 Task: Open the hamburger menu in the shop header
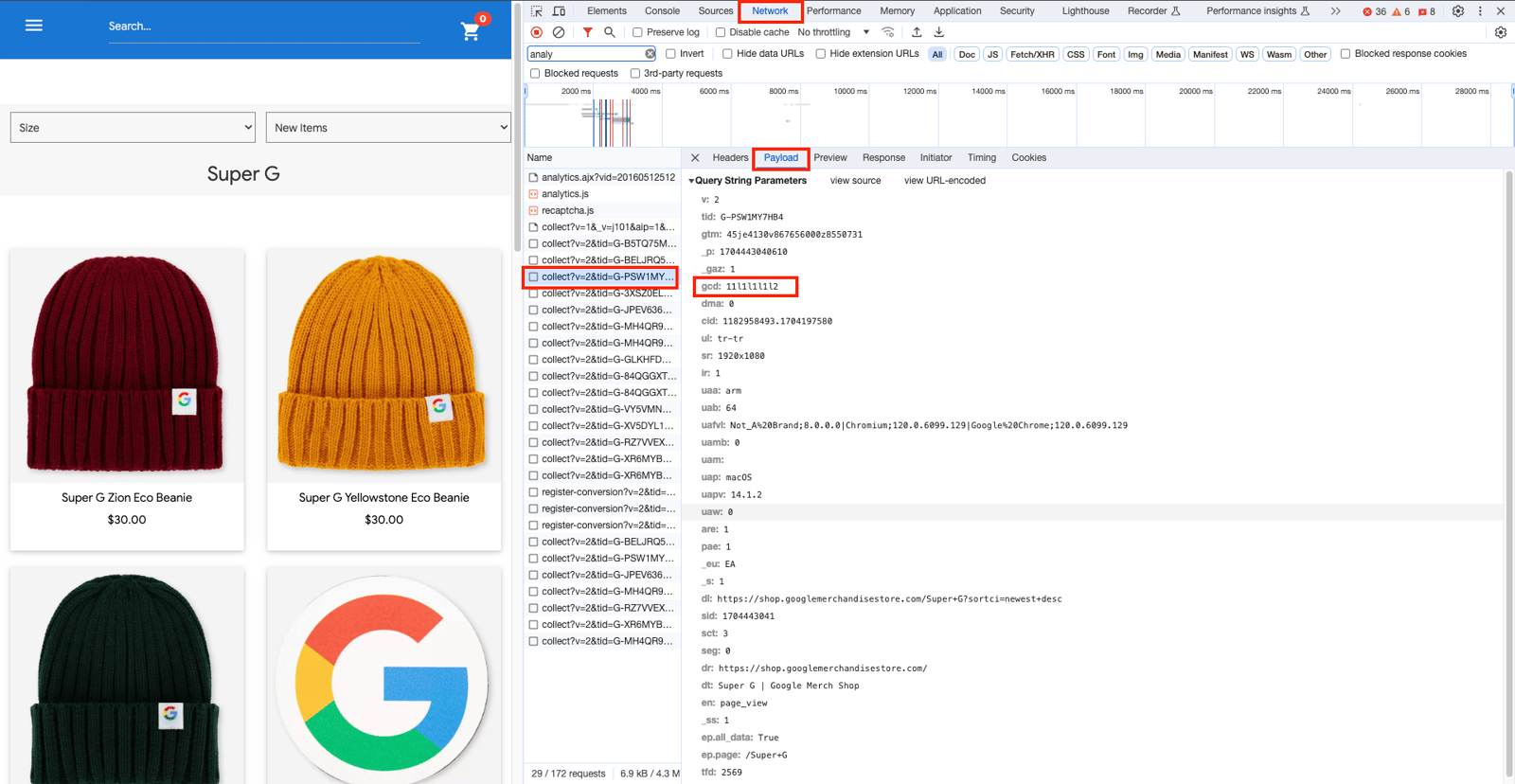[x=34, y=26]
